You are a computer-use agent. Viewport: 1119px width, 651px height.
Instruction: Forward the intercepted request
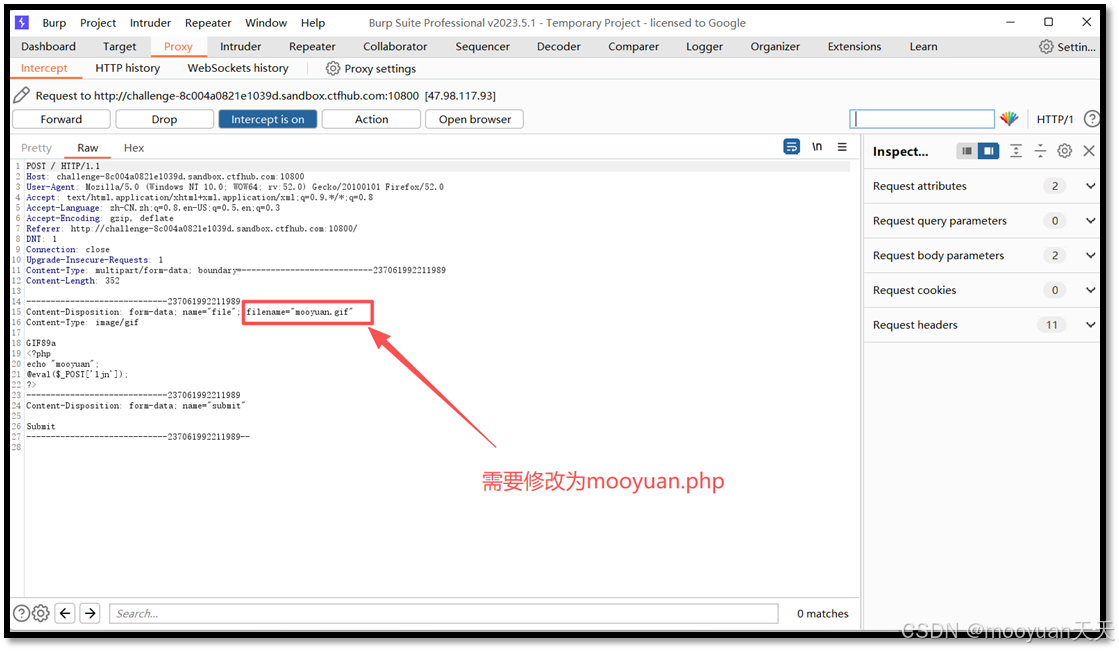click(61, 119)
